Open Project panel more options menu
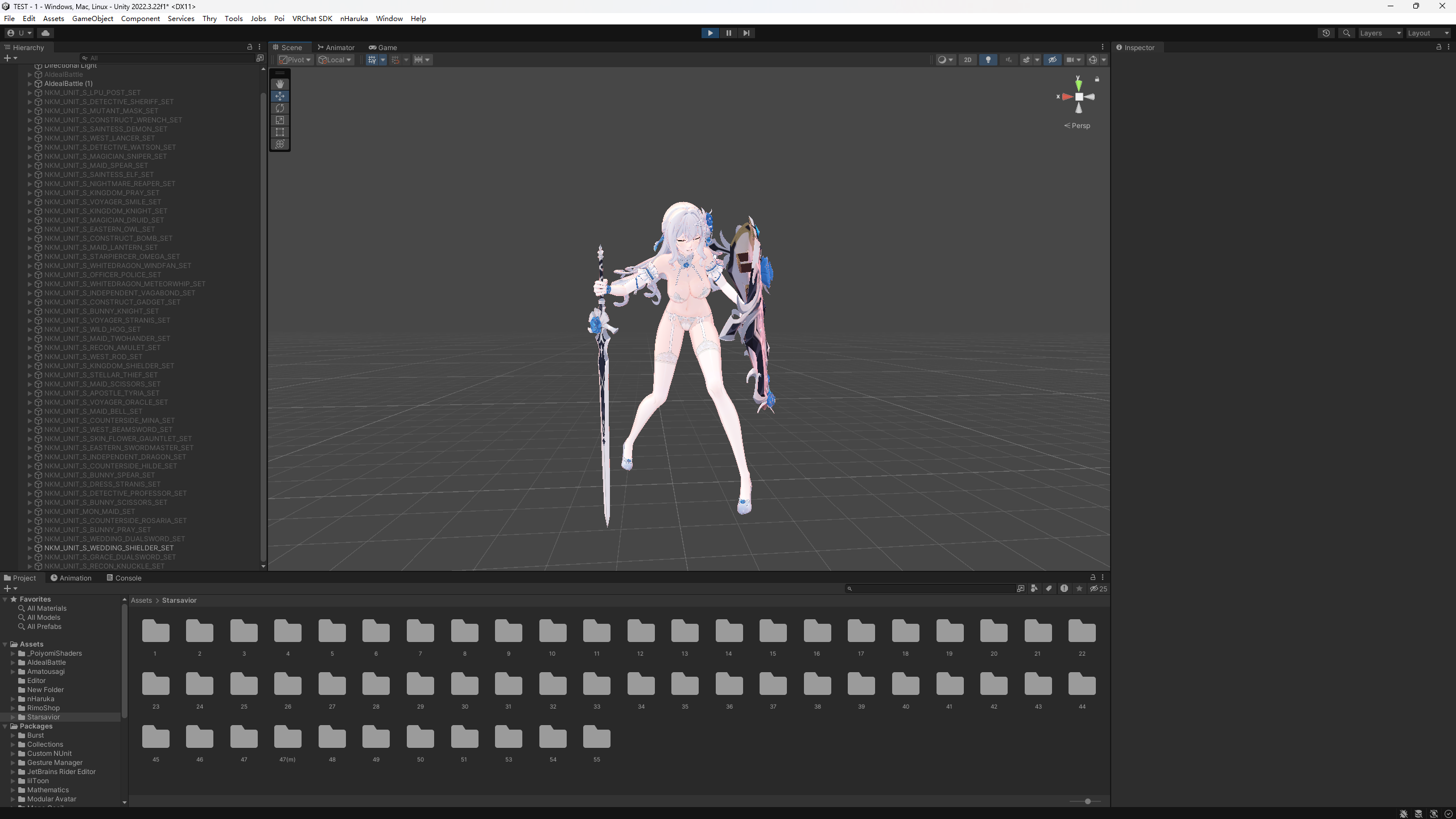This screenshot has height=819, width=1456. [x=1103, y=578]
